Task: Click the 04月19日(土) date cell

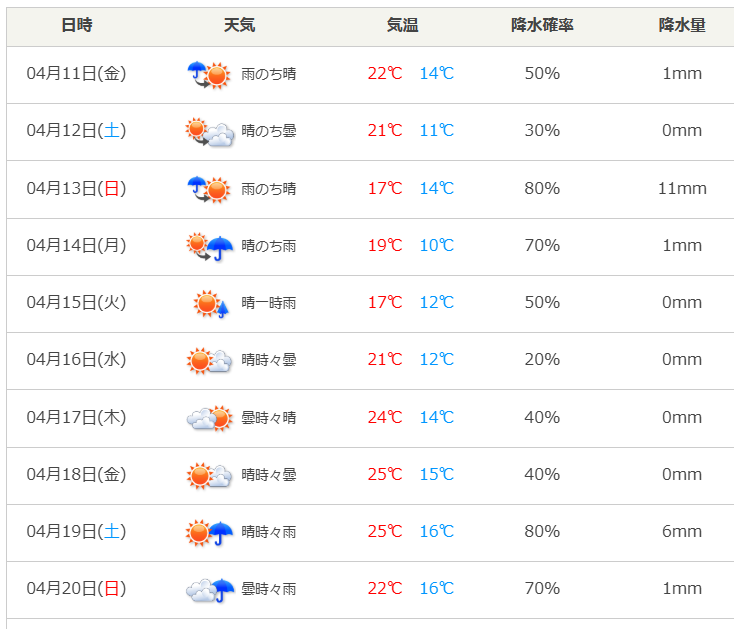Action: (x=76, y=531)
